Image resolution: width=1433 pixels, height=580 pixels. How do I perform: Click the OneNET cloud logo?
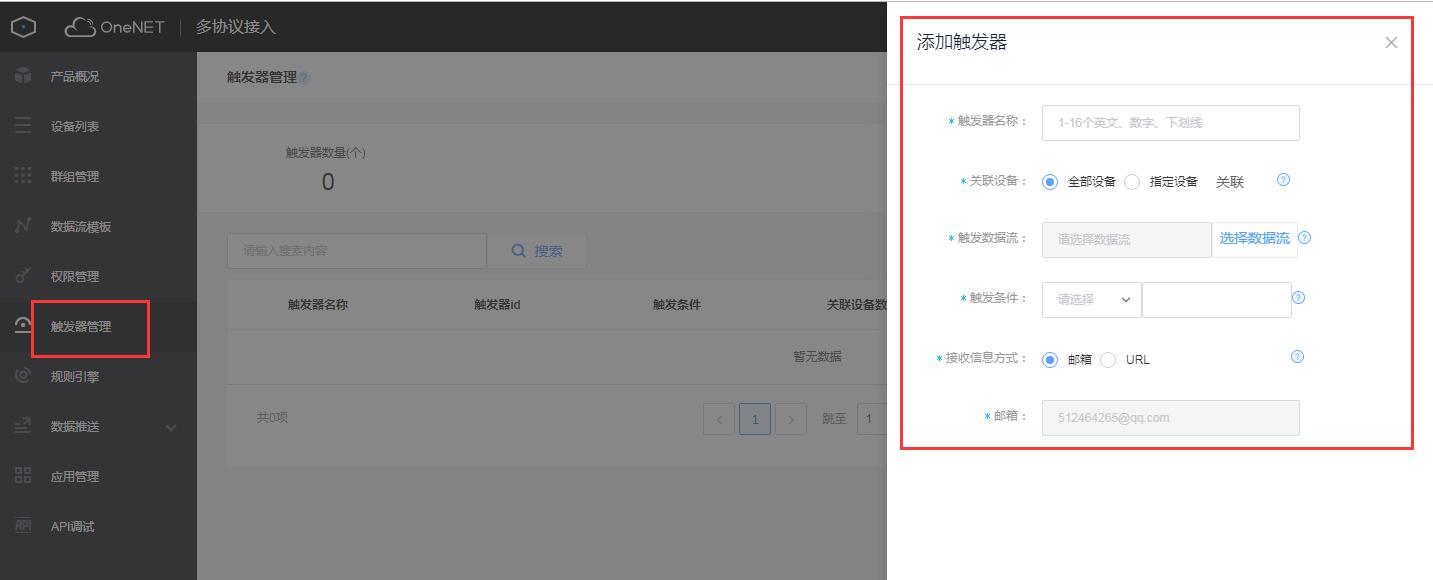(114, 27)
